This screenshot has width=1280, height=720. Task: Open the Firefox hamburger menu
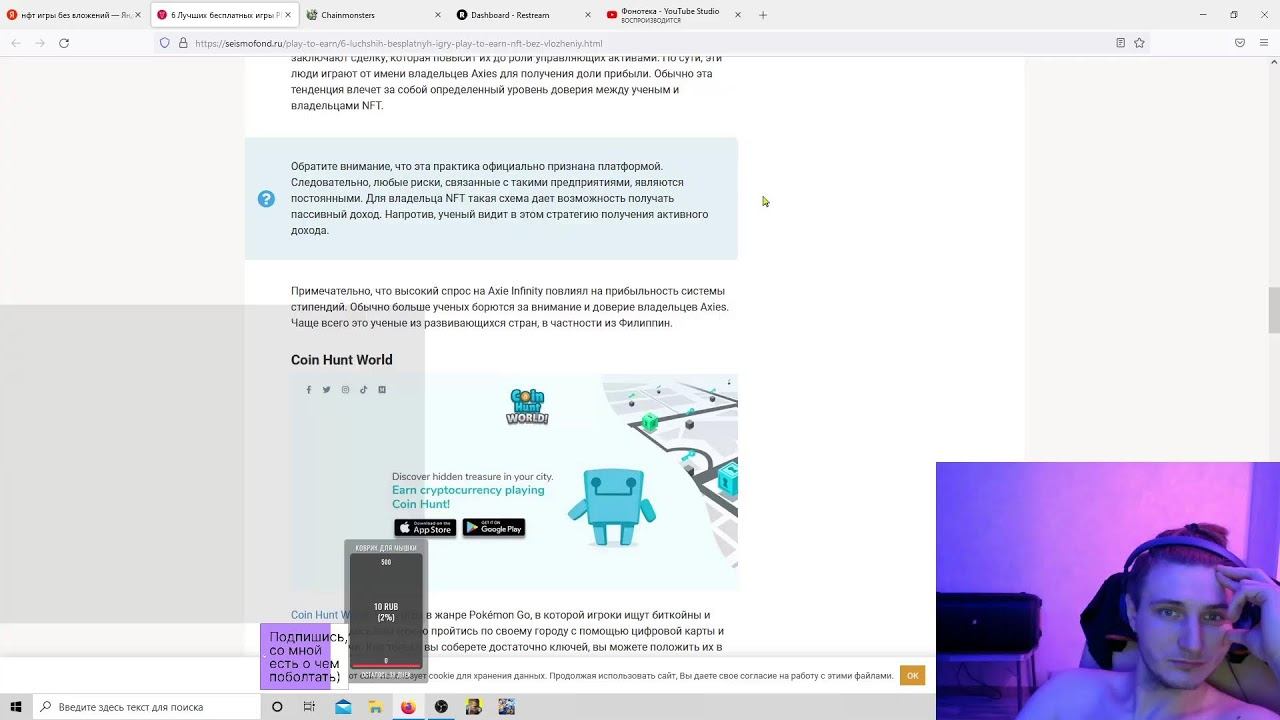(1265, 43)
